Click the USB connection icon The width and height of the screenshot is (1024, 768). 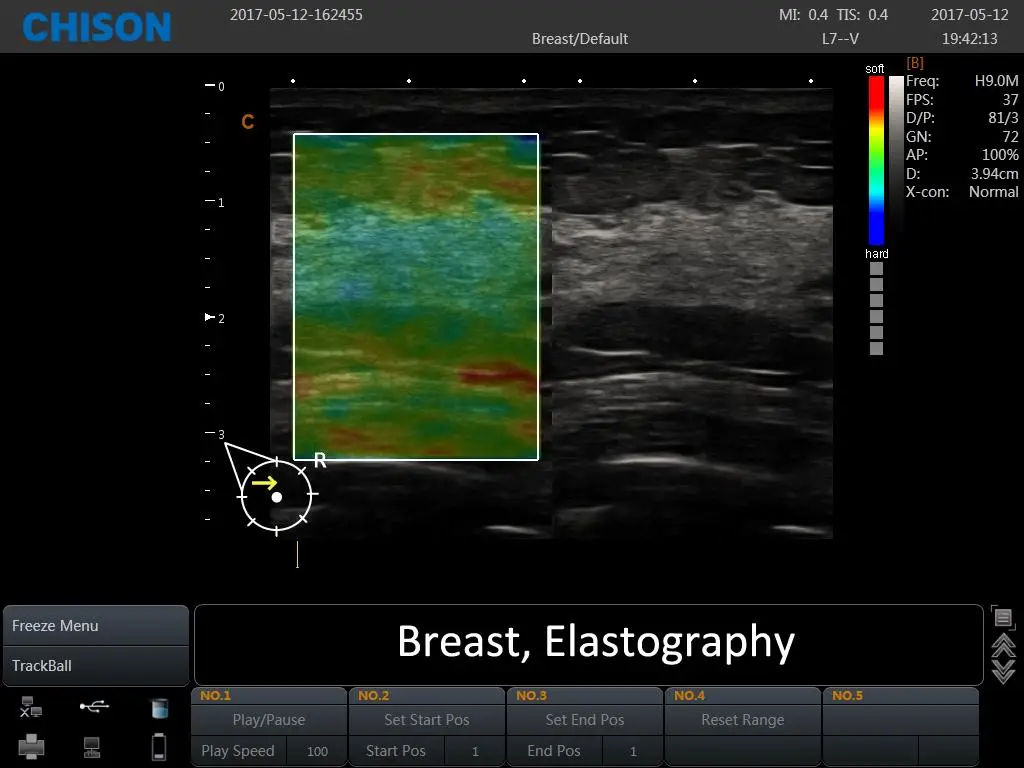[94, 707]
